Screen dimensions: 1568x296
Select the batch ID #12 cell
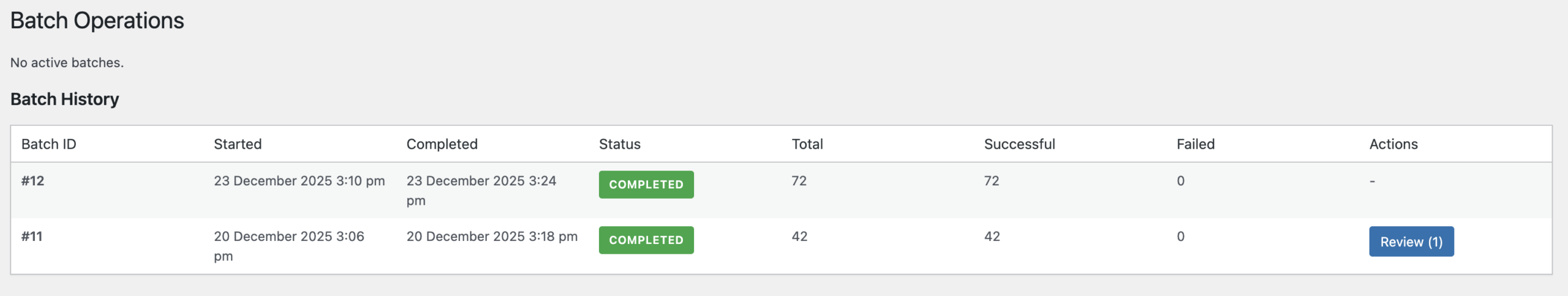33,181
